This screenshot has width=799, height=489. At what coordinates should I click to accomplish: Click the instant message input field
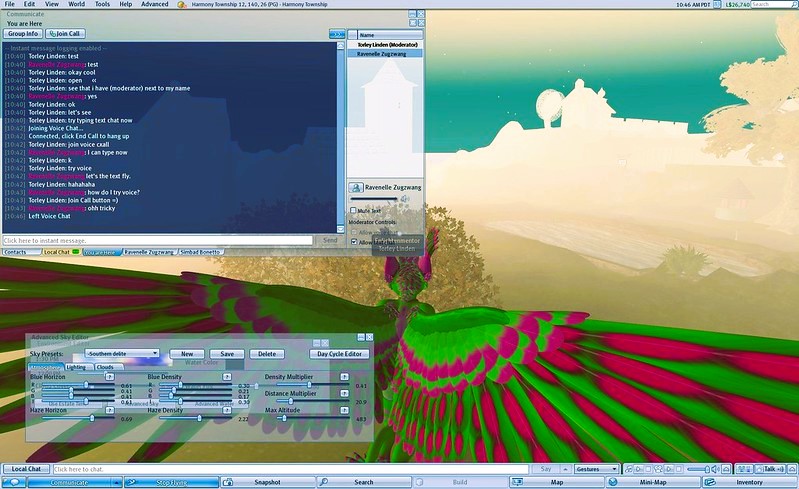[x=157, y=240]
